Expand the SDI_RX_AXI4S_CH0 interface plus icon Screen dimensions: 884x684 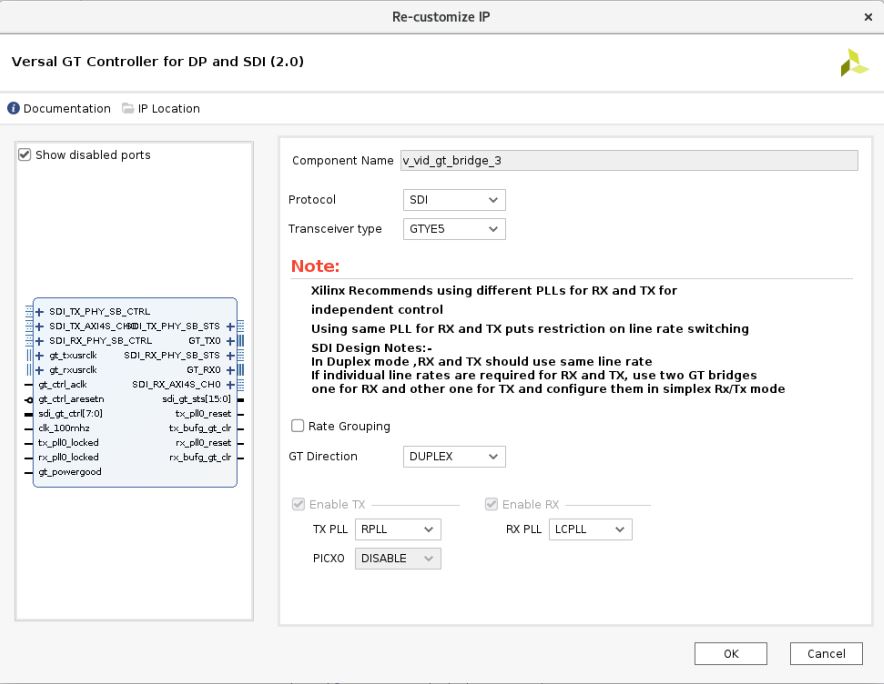coord(230,384)
